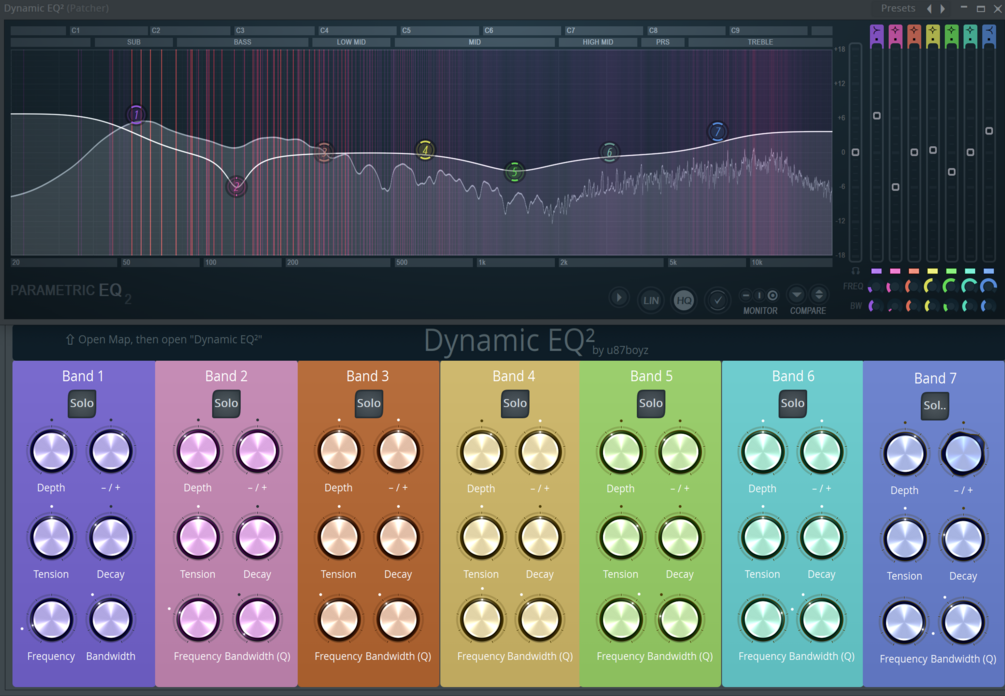
Task: Click the band 2 gain slider handle
Action: [x=895, y=187]
